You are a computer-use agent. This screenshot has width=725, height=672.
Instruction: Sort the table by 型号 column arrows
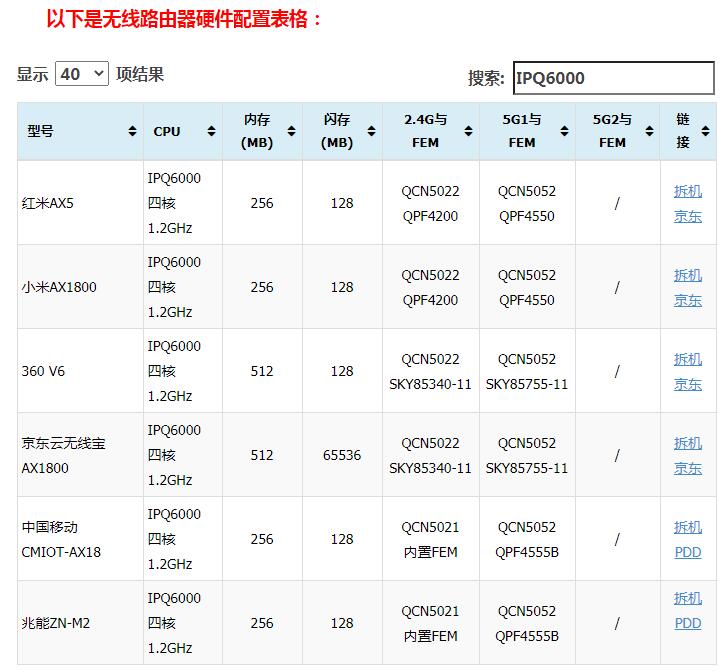click(x=132, y=131)
